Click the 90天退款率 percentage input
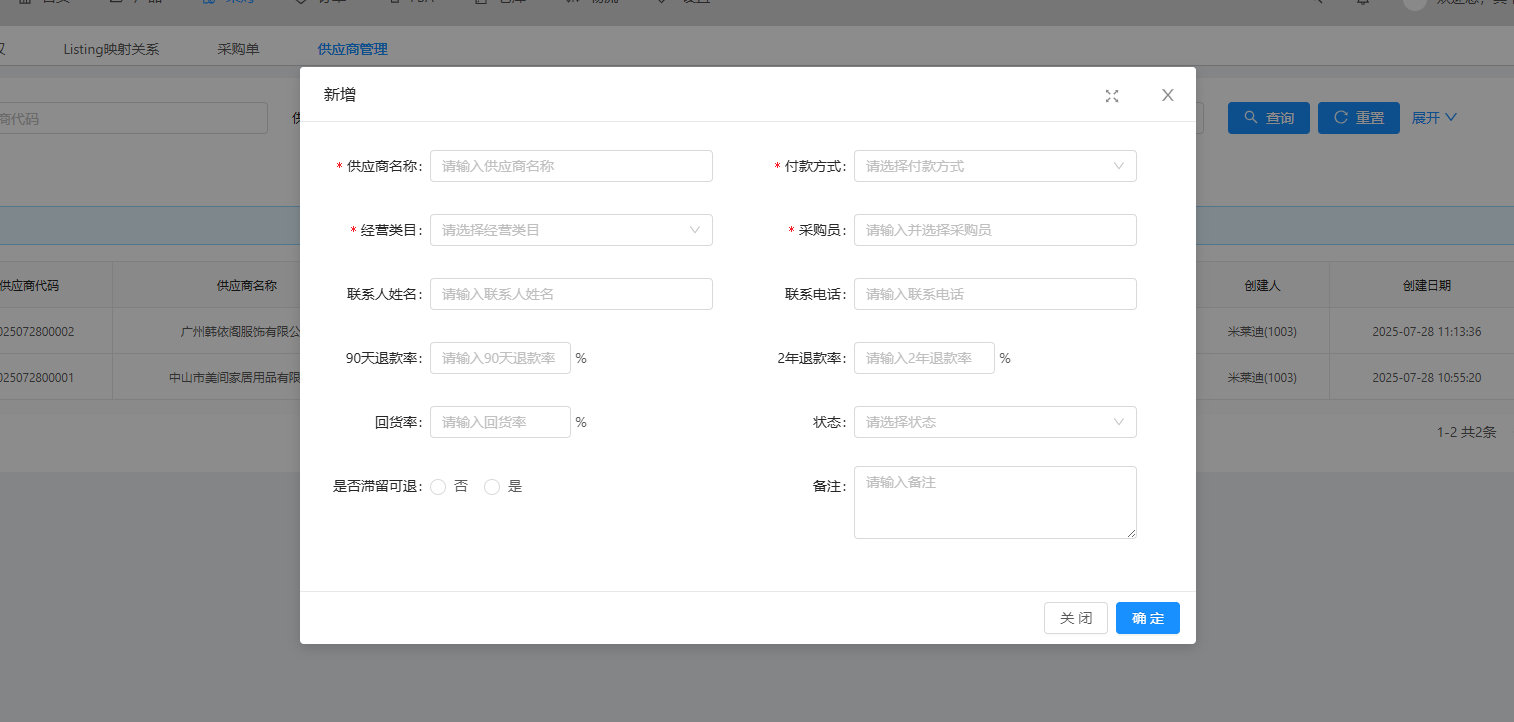This screenshot has width=1514, height=722. 500,358
